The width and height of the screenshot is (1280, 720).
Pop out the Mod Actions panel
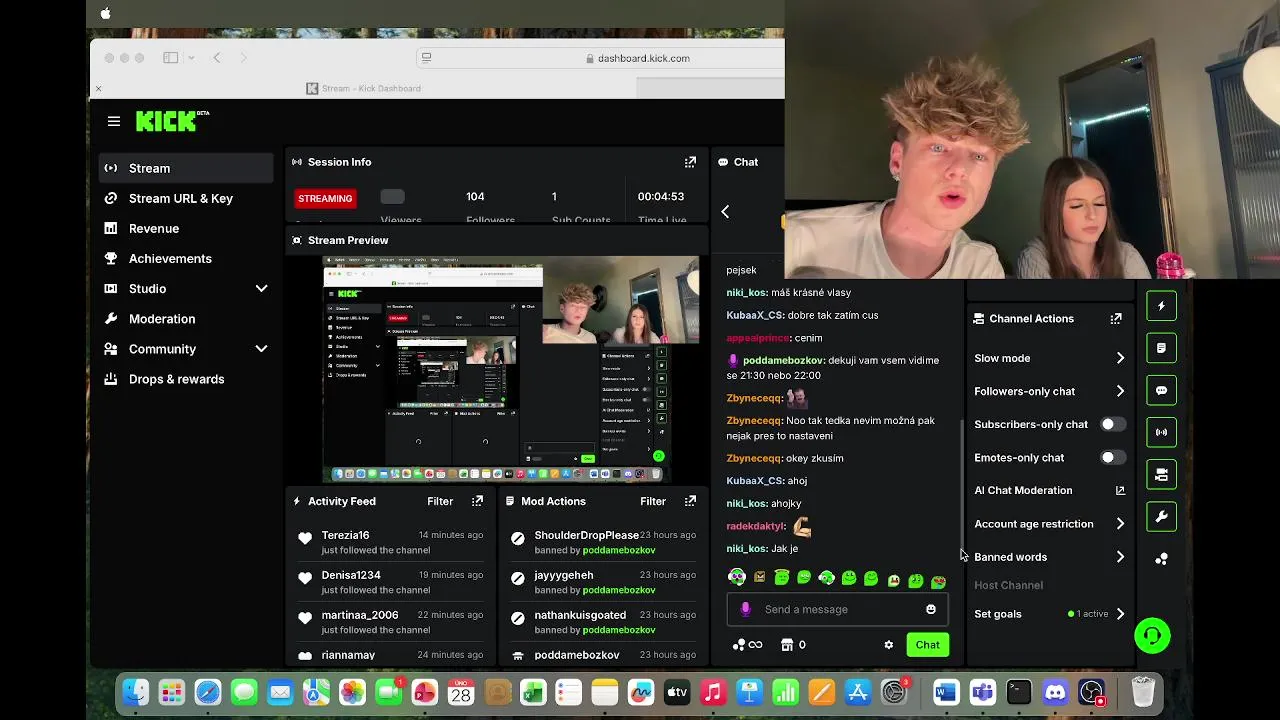tap(690, 501)
